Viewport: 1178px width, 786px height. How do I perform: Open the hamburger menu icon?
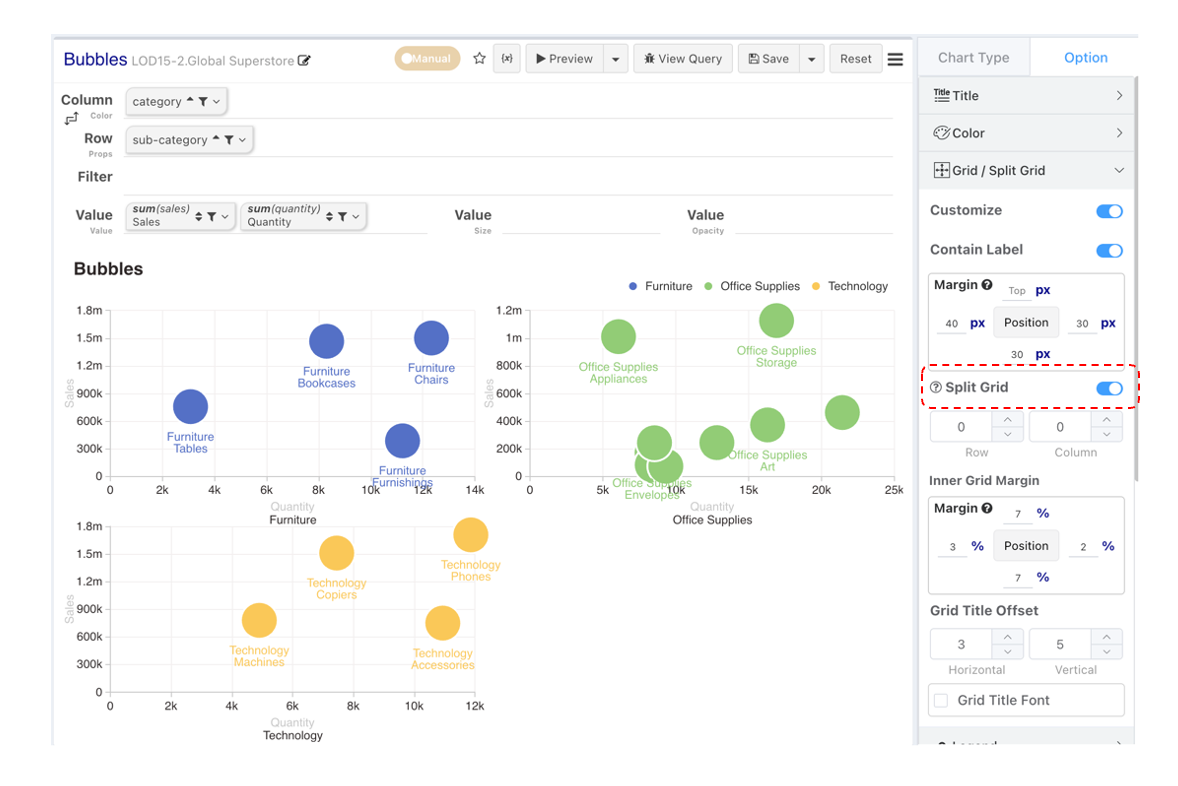click(895, 59)
